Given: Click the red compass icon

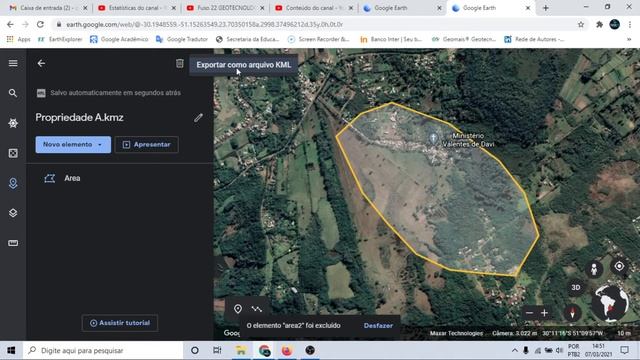Looking at the screenshot, I should click(x=572, y=313).
